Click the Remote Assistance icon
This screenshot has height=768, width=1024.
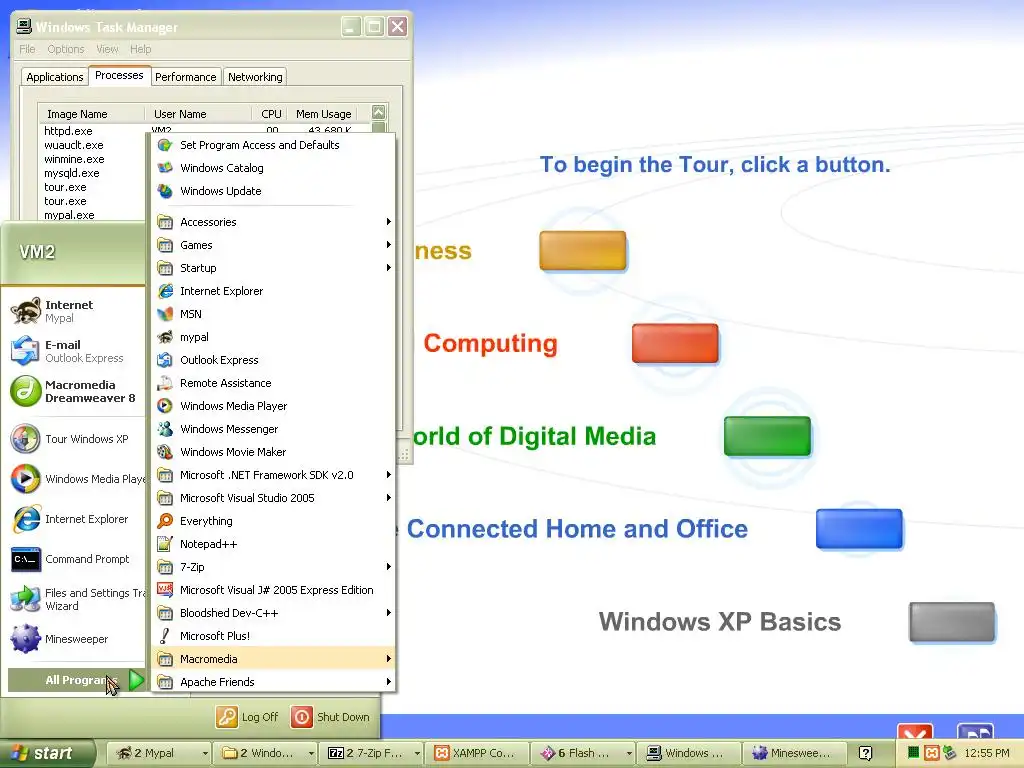[x=165, y=383]
